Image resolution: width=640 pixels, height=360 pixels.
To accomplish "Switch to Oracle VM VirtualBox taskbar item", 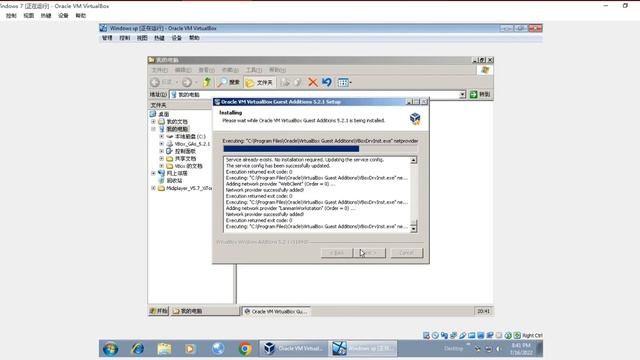I will (x=293, y=349).
